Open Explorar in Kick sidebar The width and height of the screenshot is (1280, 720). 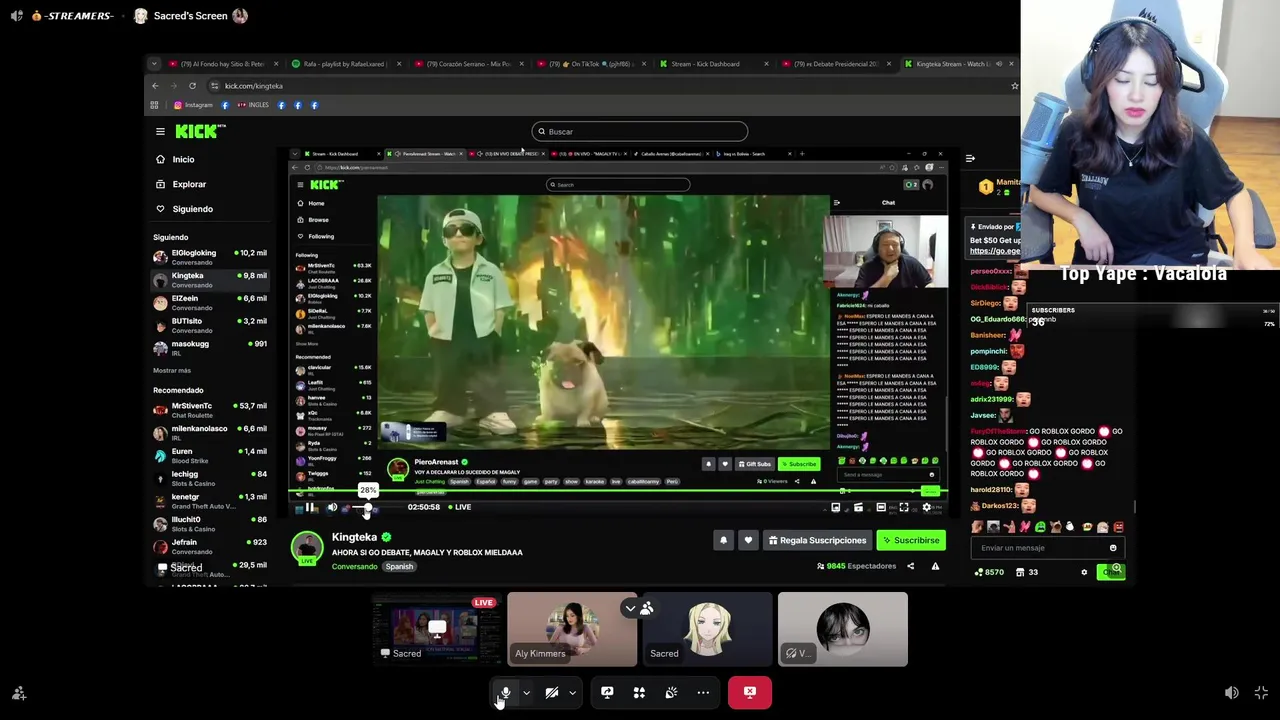[189, 184]
